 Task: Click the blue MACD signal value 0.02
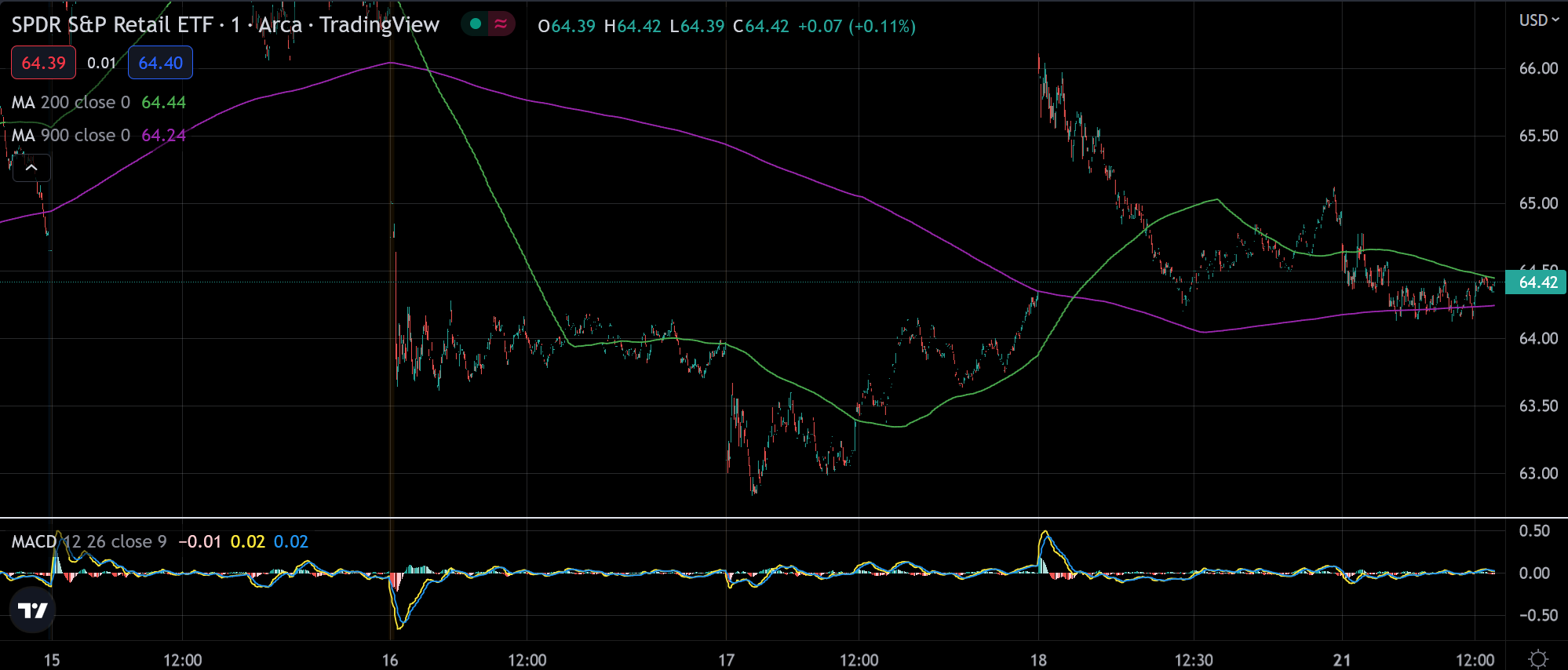291,541
